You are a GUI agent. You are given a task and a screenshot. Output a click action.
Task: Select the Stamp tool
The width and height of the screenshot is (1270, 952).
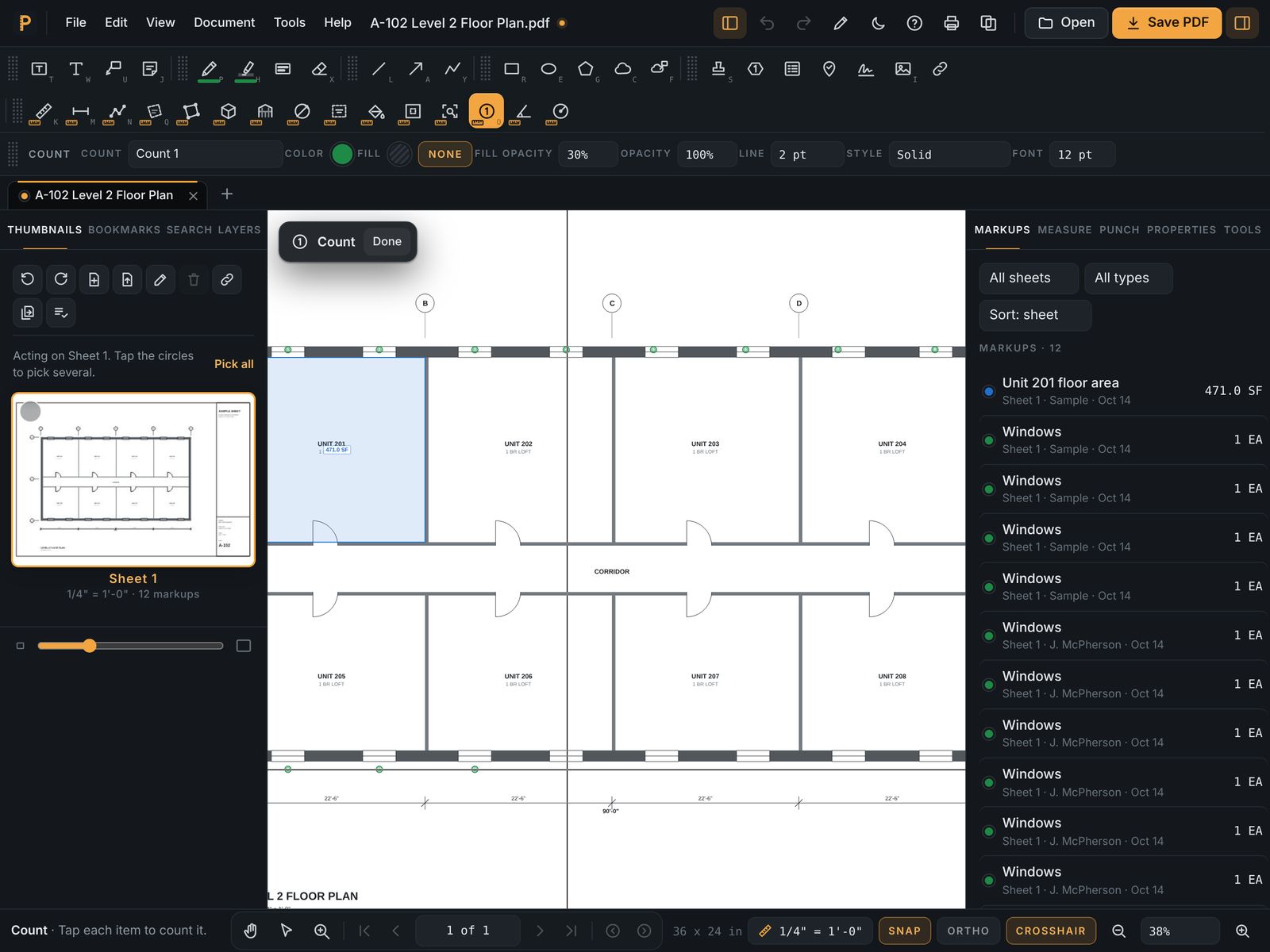(718, 69)
